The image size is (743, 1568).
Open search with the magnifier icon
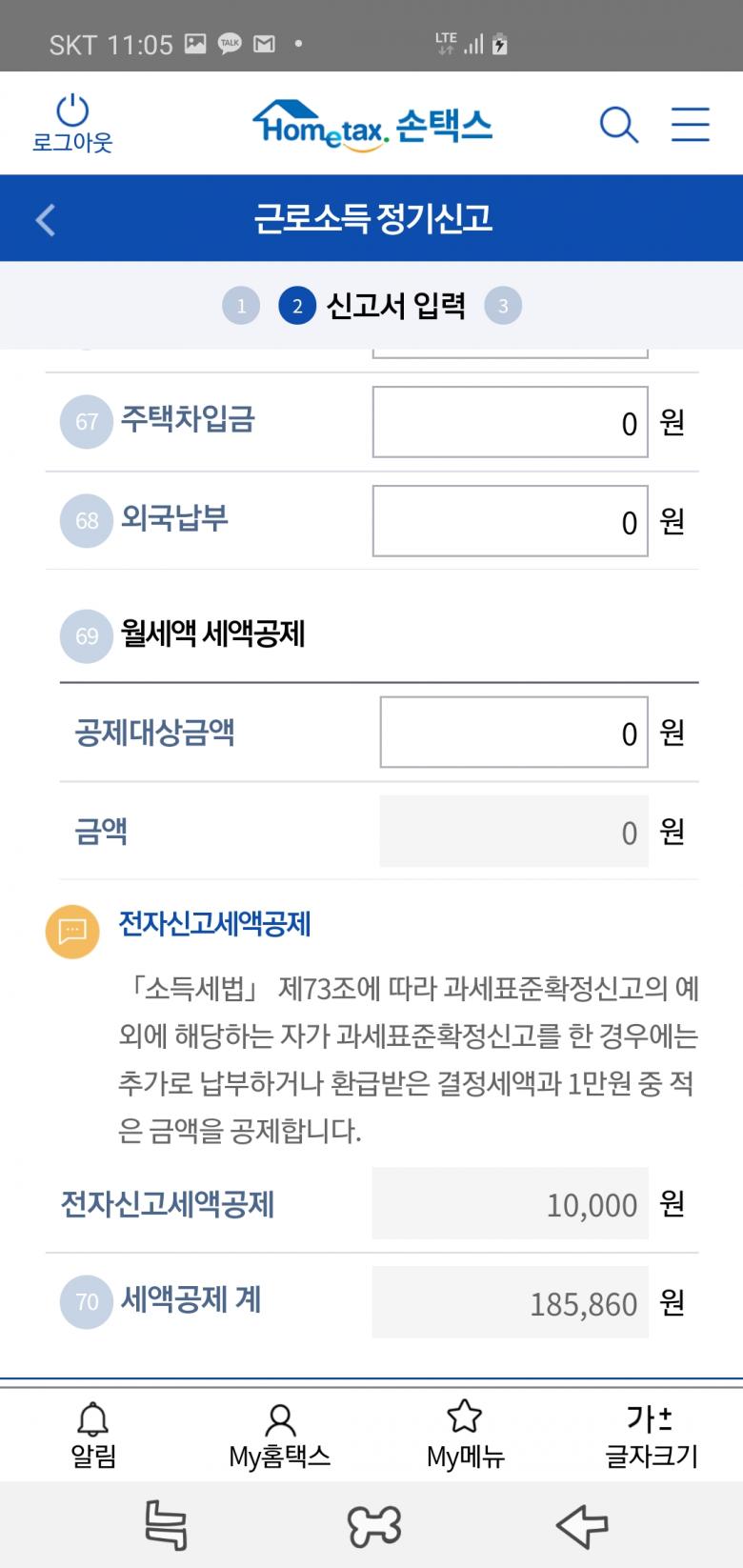(618, 125)
